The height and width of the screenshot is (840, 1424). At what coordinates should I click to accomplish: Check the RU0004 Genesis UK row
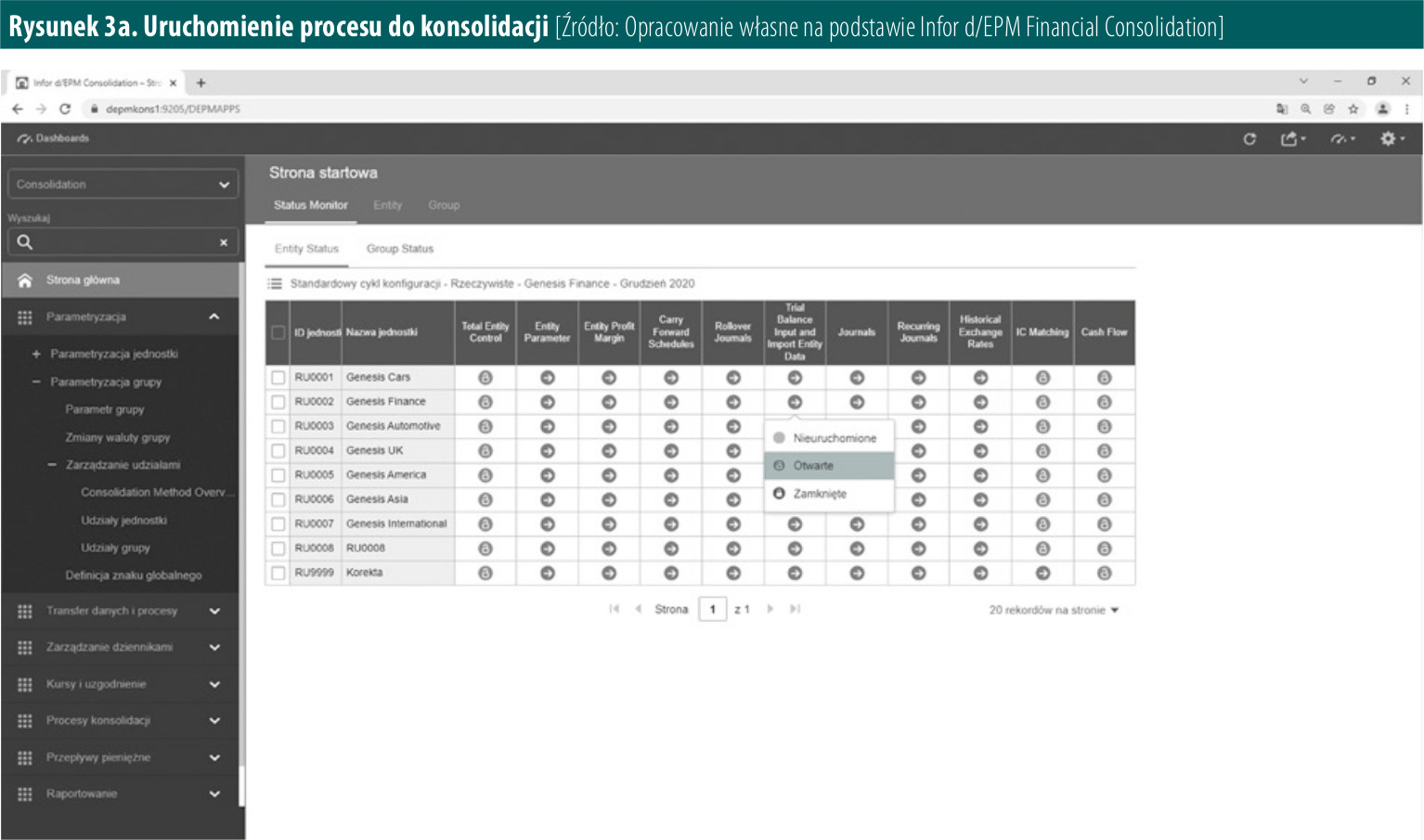pos(278,451)
